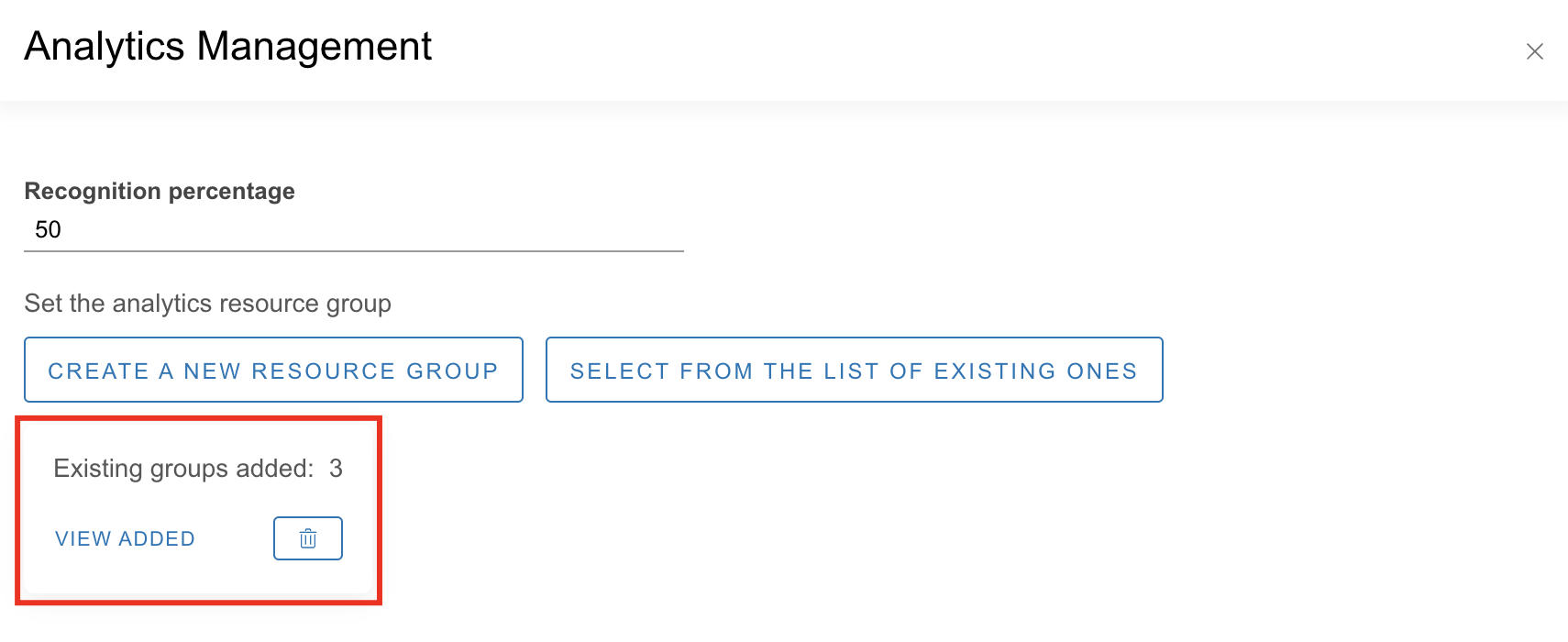Pick a group from the existing ones list
The image size is (1568, 642).
click(x=854, y=371)
